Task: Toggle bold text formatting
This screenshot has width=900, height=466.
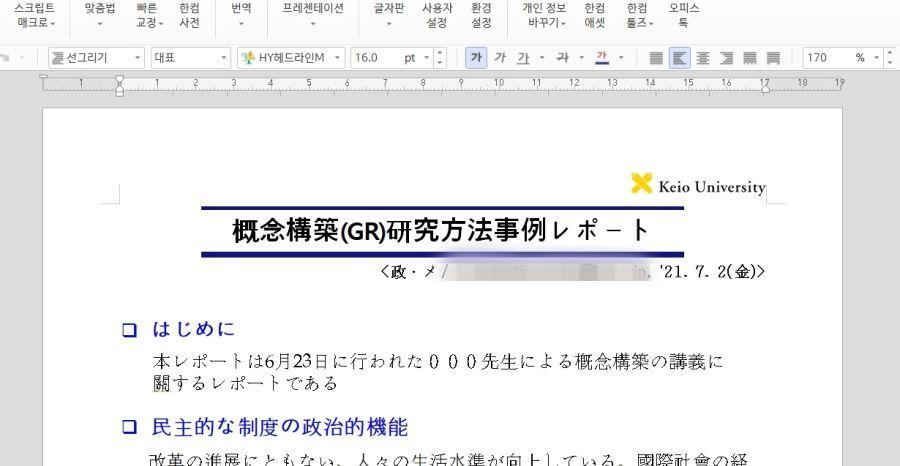Action: click(x=476, y=58)
